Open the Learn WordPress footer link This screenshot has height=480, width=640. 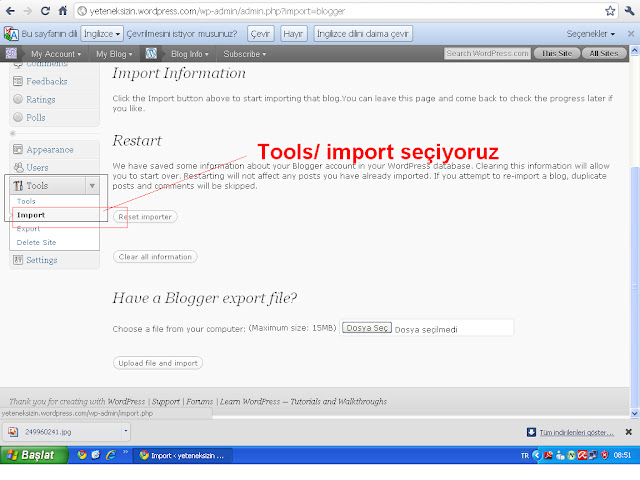pos(303,401)
